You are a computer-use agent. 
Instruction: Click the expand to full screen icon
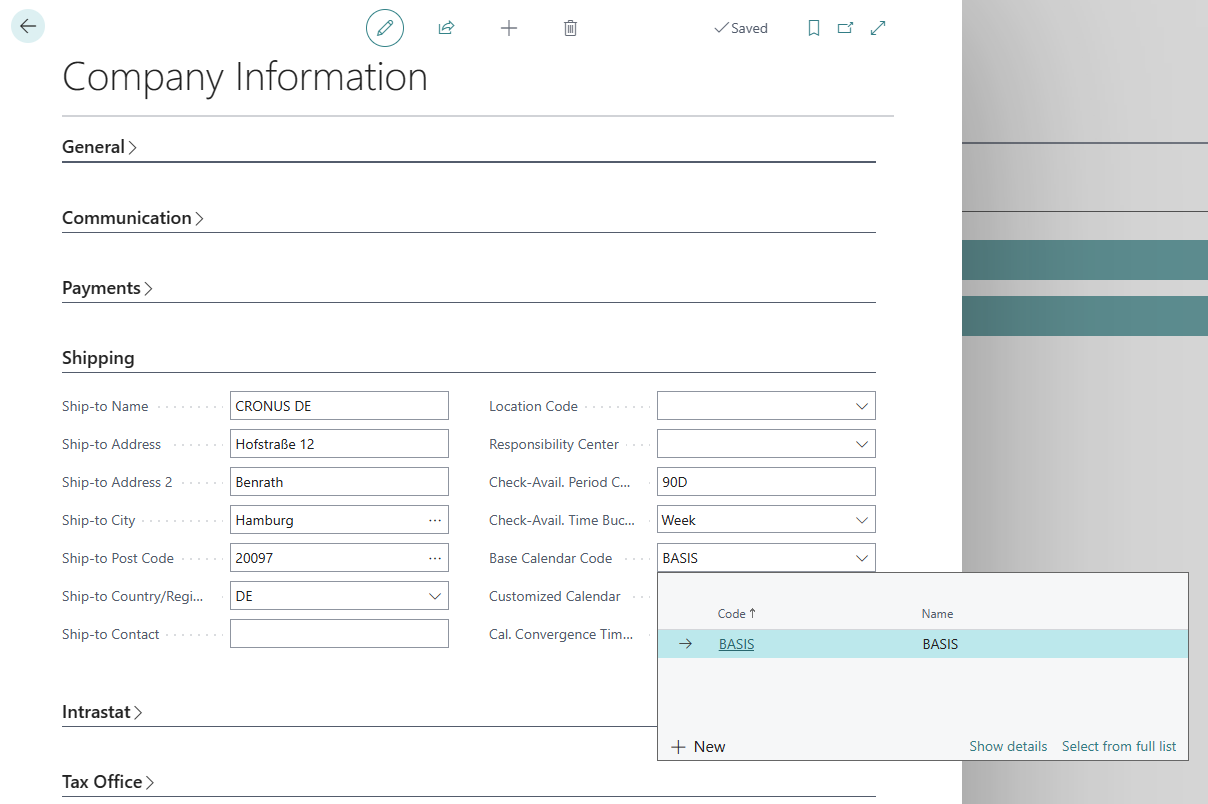click(878, 28)
